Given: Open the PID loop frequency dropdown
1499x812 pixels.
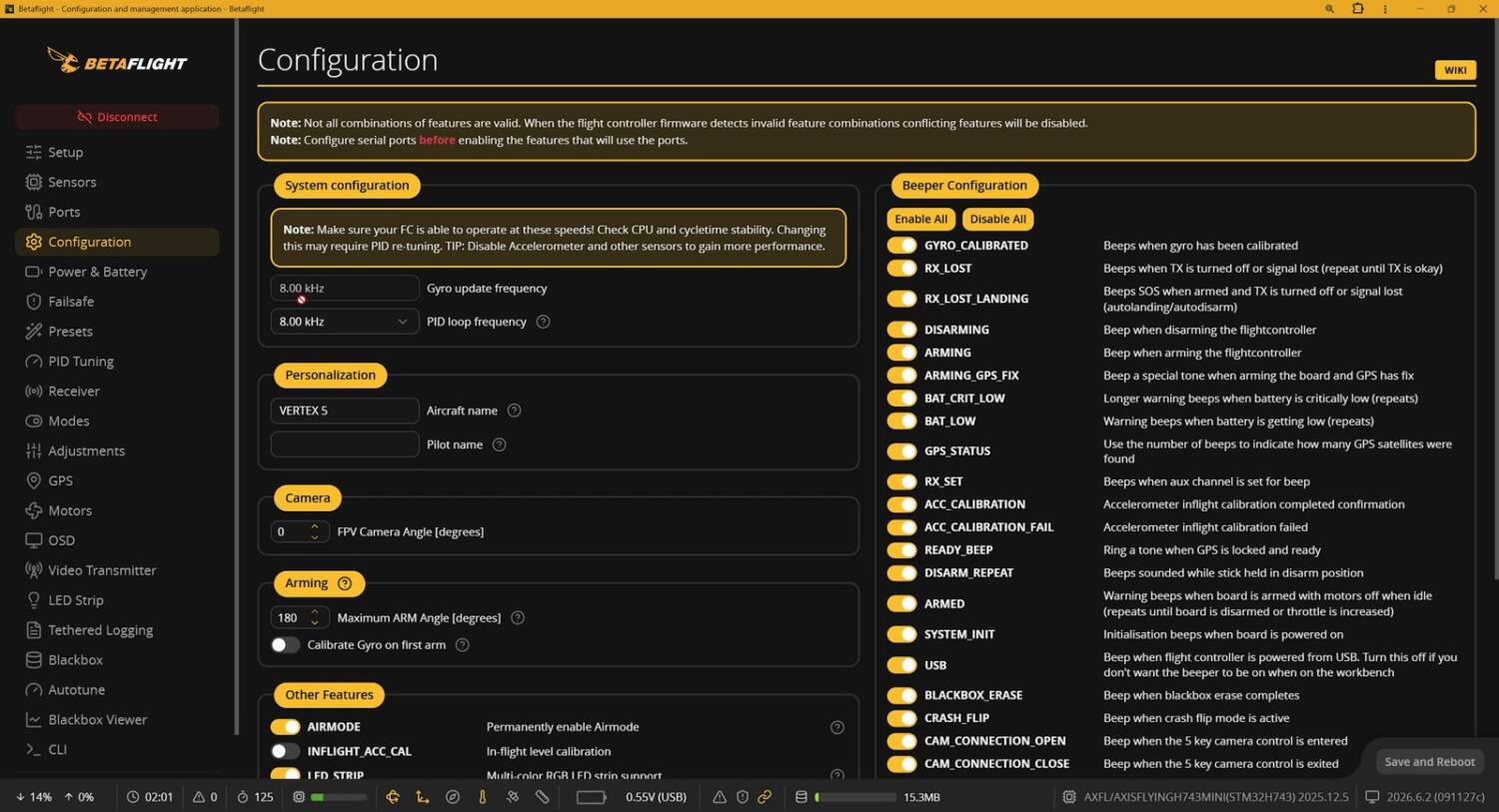Looking at the screenshot, I should (x=345, y=322).
